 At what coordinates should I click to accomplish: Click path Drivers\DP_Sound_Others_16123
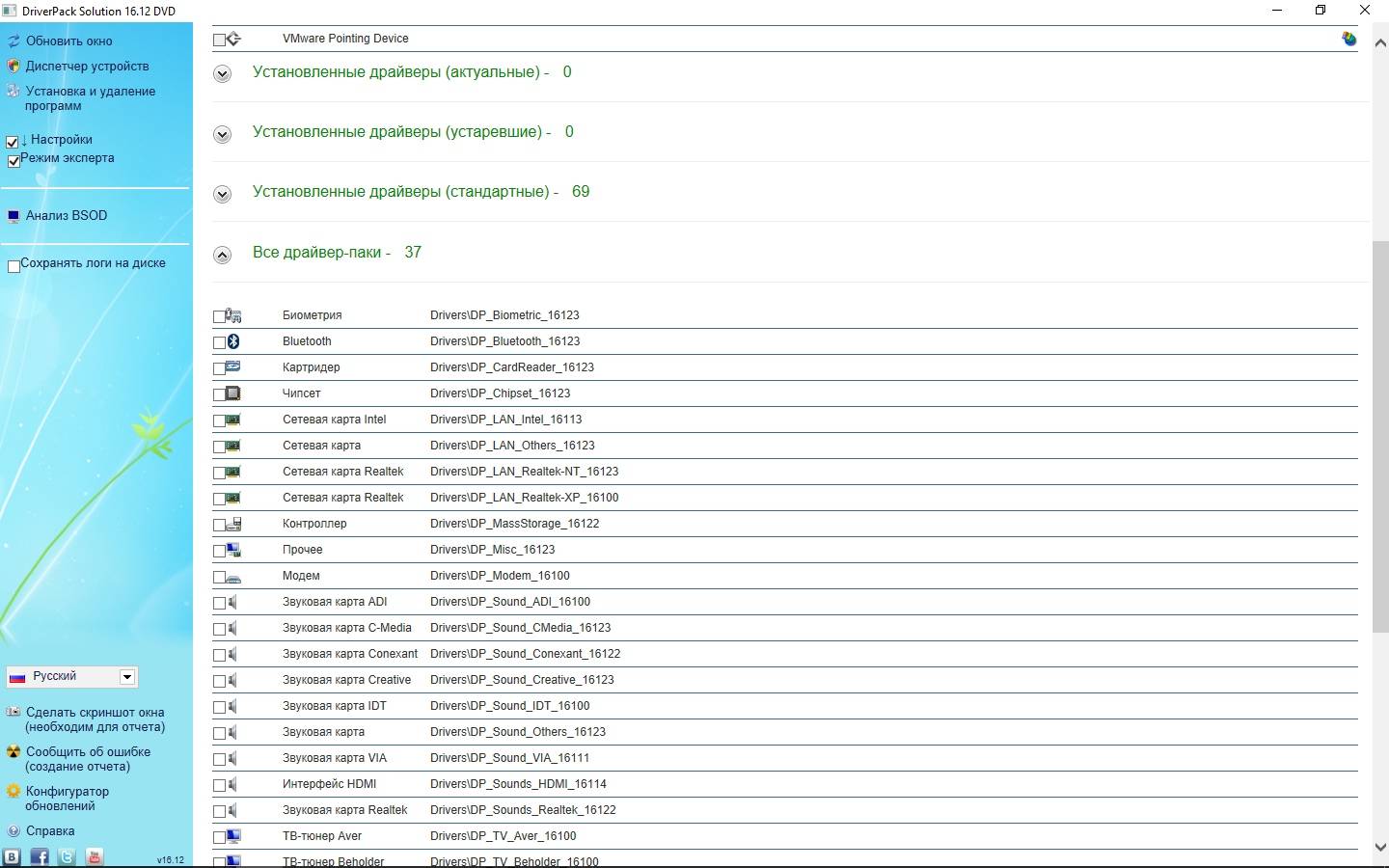(518, 732)
